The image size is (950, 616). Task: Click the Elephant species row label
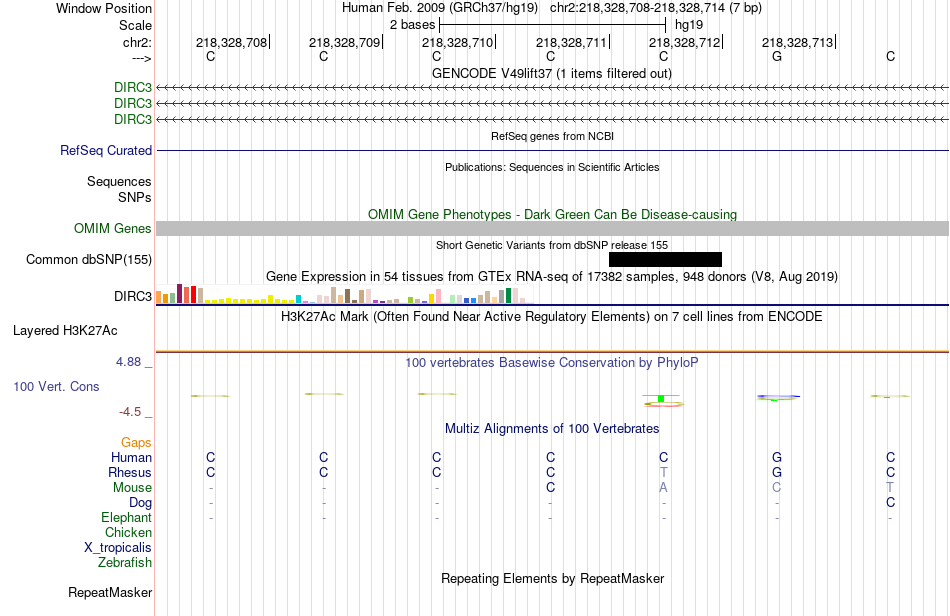point(126,517)
